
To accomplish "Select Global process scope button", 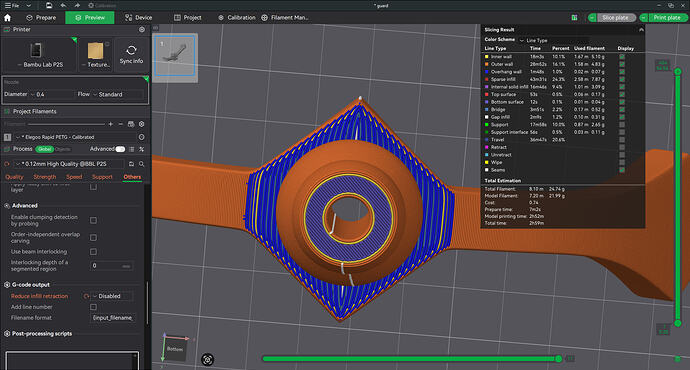I will [44, 149].
